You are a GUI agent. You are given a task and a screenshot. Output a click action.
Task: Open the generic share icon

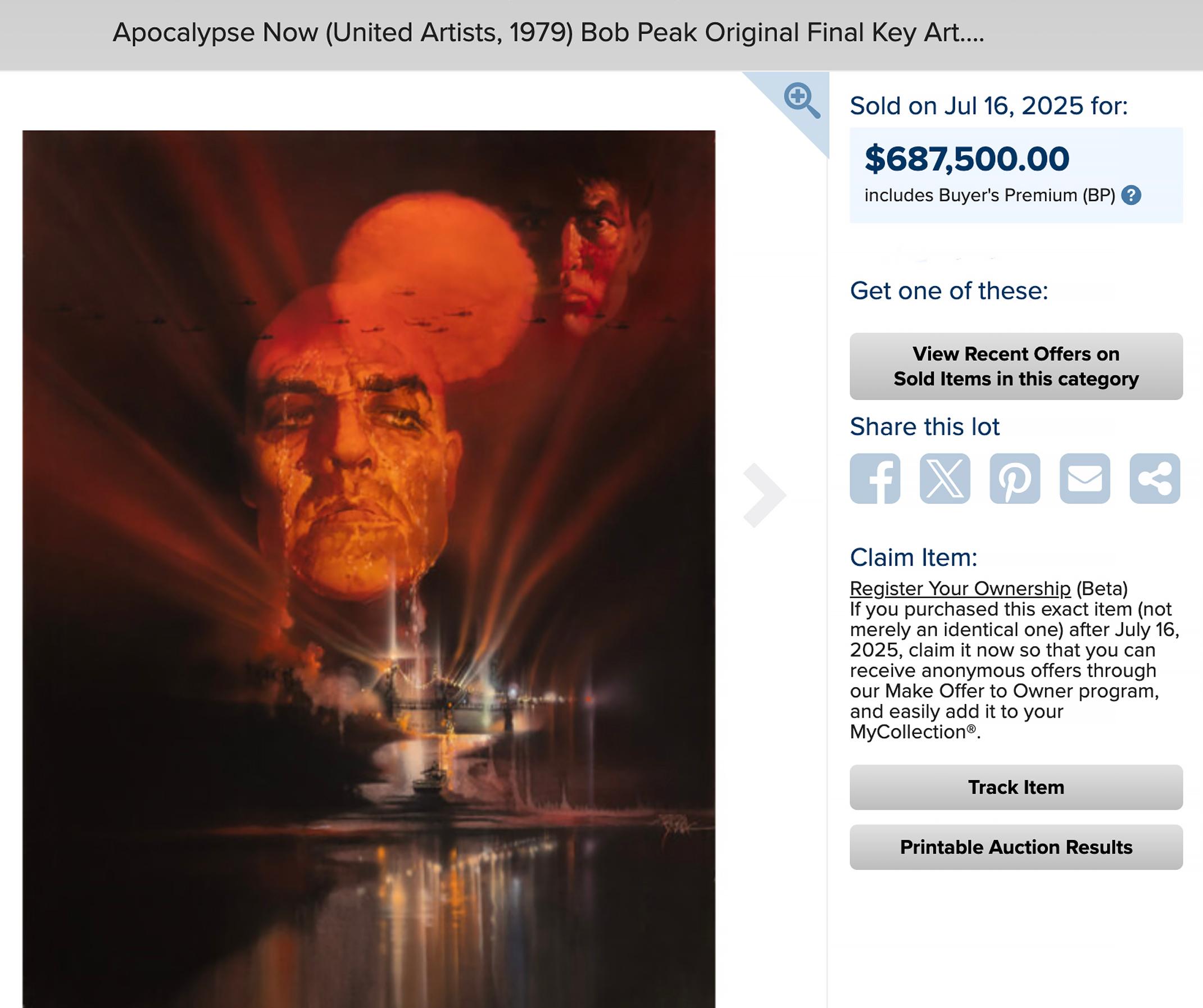1154,478
